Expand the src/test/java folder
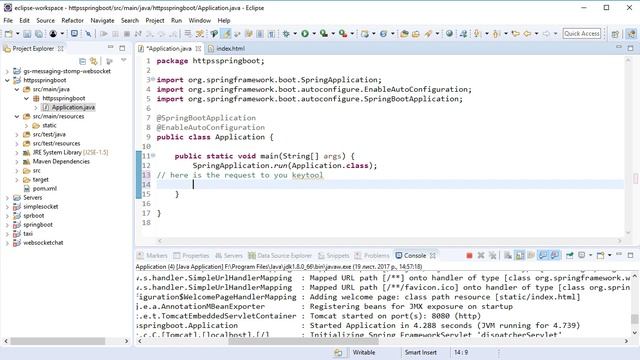Image resolution: width=640 pixels, height=360 pixels. [x=17, y=135]
